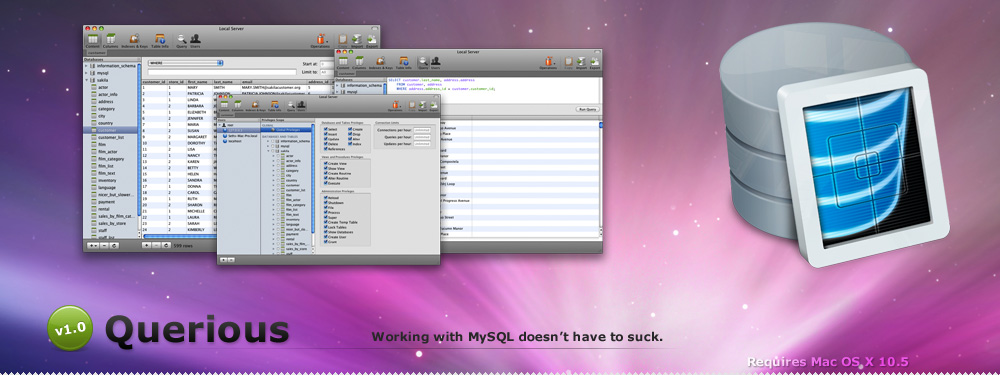Open Columns view in back-left window
The image size is (1000, 375).
[x=111, y=41]
